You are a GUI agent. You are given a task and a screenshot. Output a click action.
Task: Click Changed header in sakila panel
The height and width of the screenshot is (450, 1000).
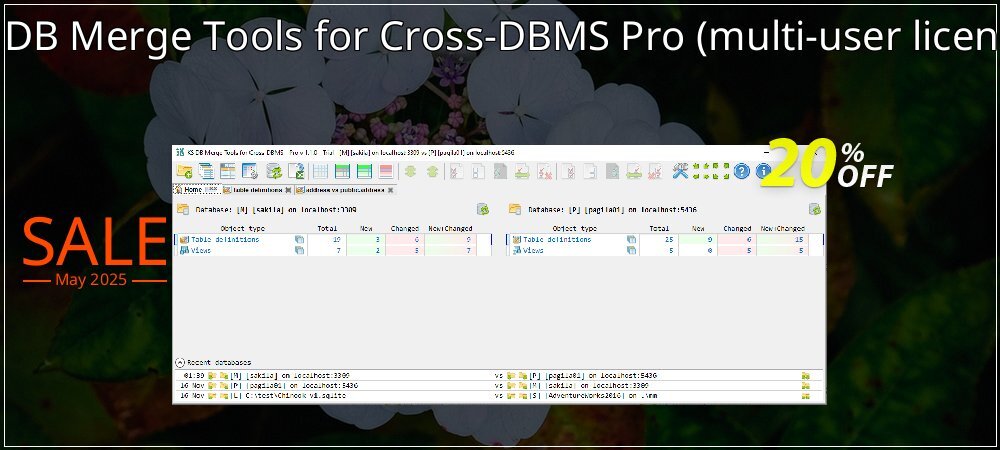405,228
